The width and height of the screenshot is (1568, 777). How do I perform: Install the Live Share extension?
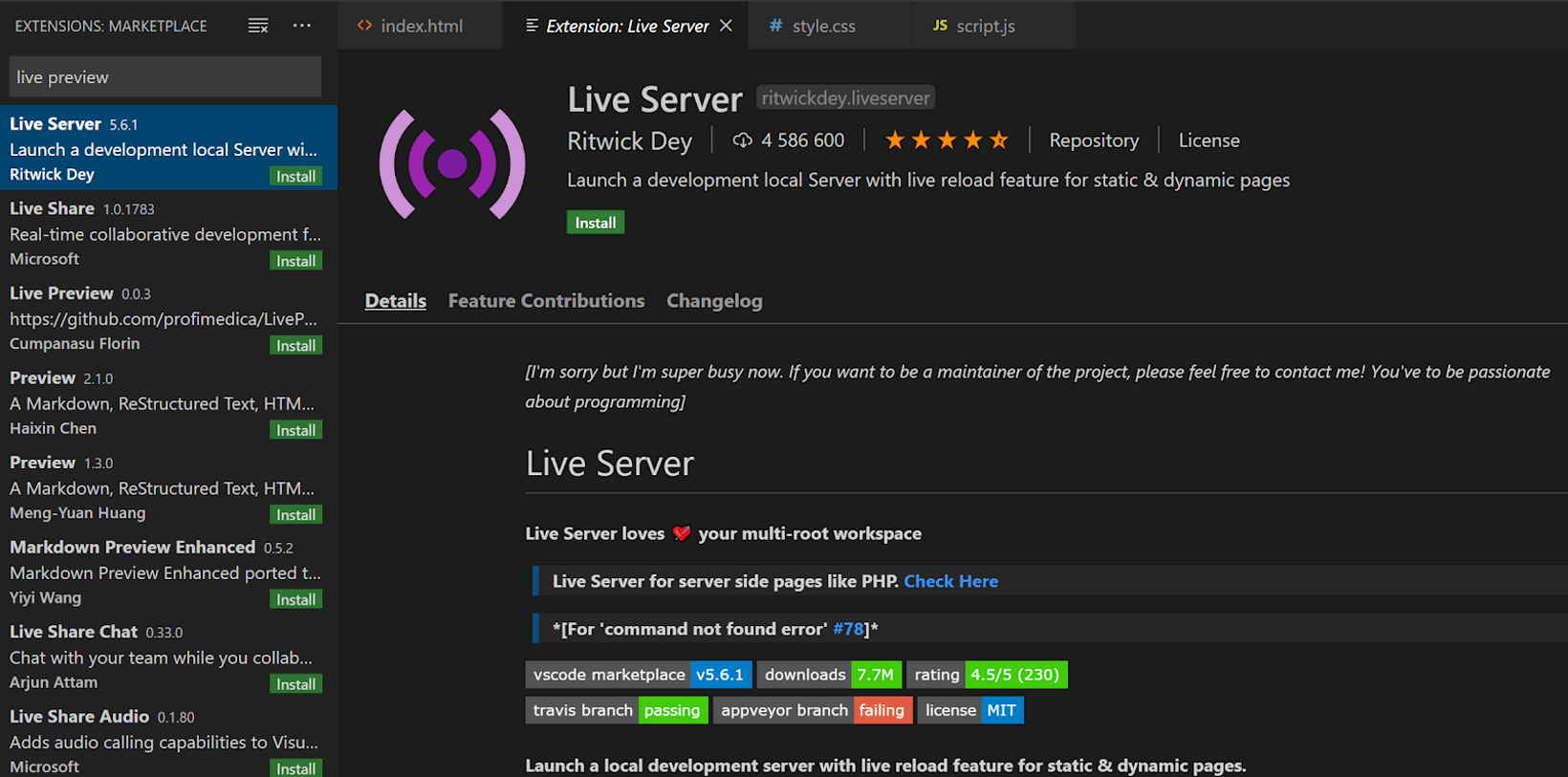[295, 261]
